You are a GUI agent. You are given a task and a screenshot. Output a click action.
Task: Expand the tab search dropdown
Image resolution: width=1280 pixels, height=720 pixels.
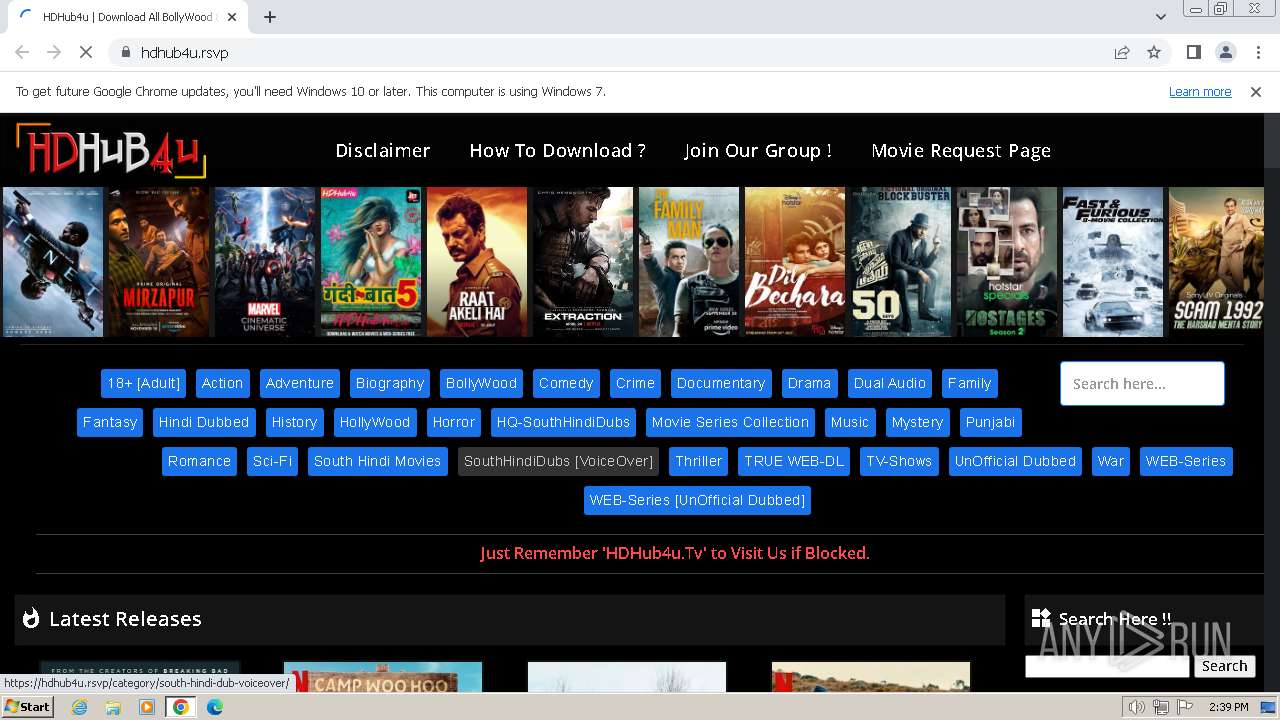pyautogui.click(x=1160, y=17)
